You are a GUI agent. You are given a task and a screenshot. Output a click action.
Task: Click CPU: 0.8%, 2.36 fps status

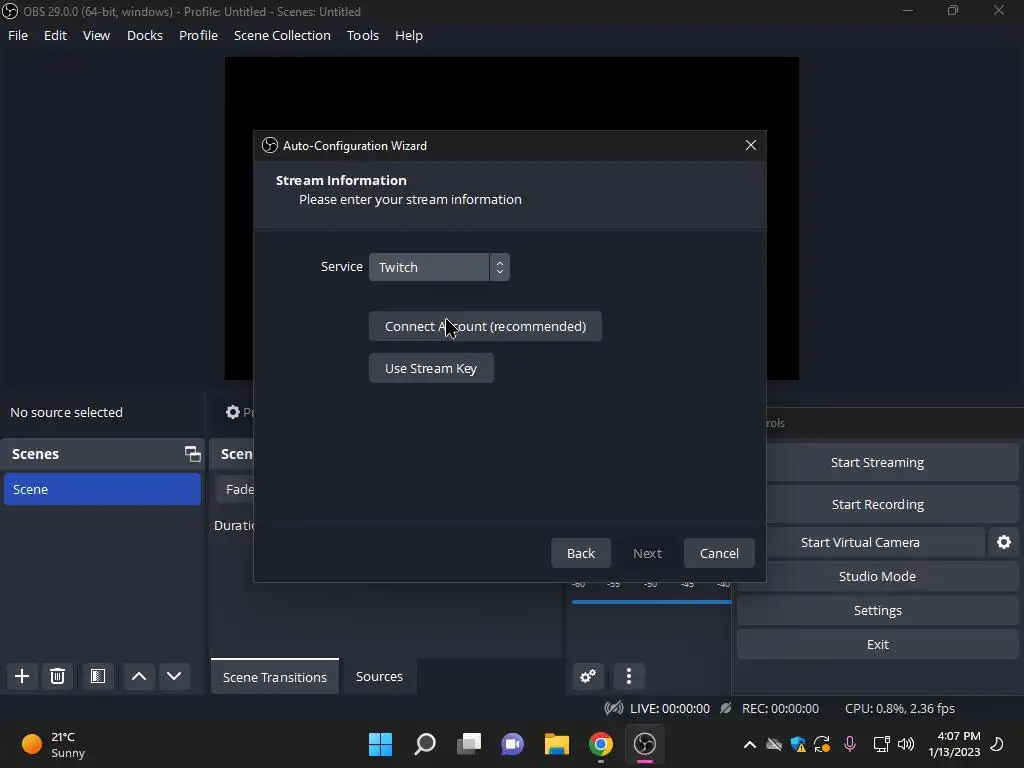point(899,709)
